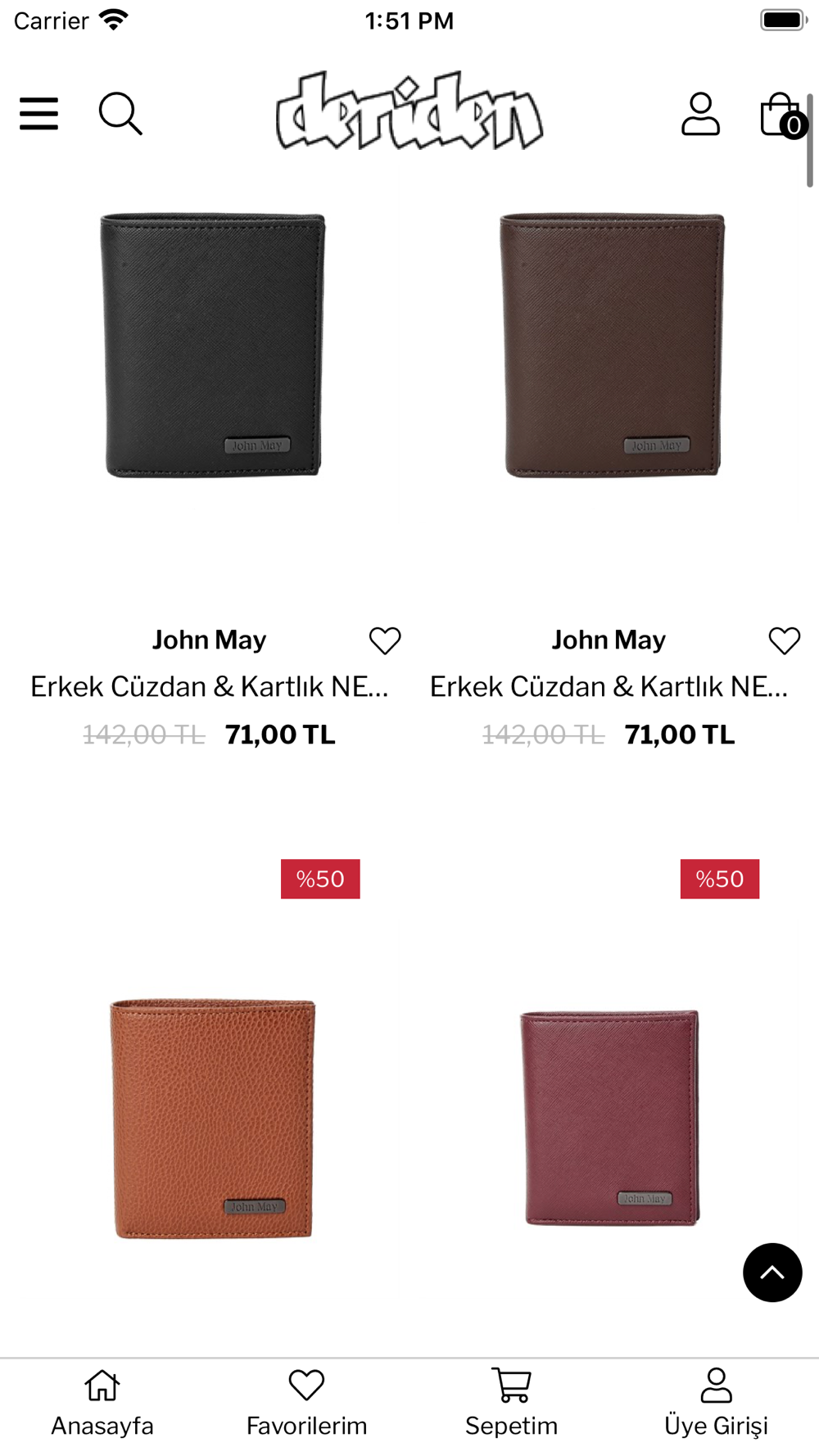This screenshot has width=819, height=1456.
Task: Go to Anasayfa tab
Action: click(102, 1404)
